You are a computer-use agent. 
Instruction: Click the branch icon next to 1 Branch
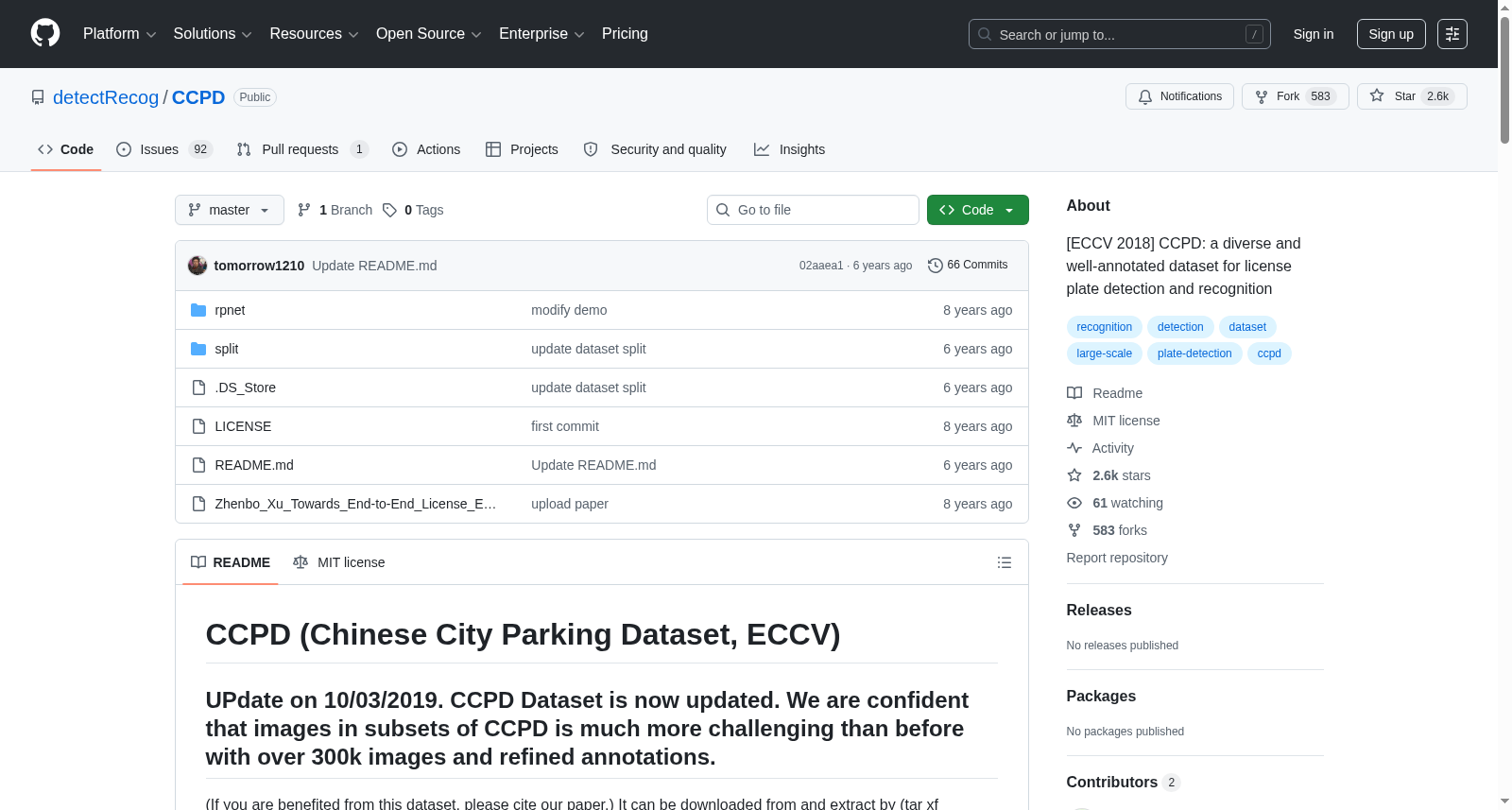(304, 210)
